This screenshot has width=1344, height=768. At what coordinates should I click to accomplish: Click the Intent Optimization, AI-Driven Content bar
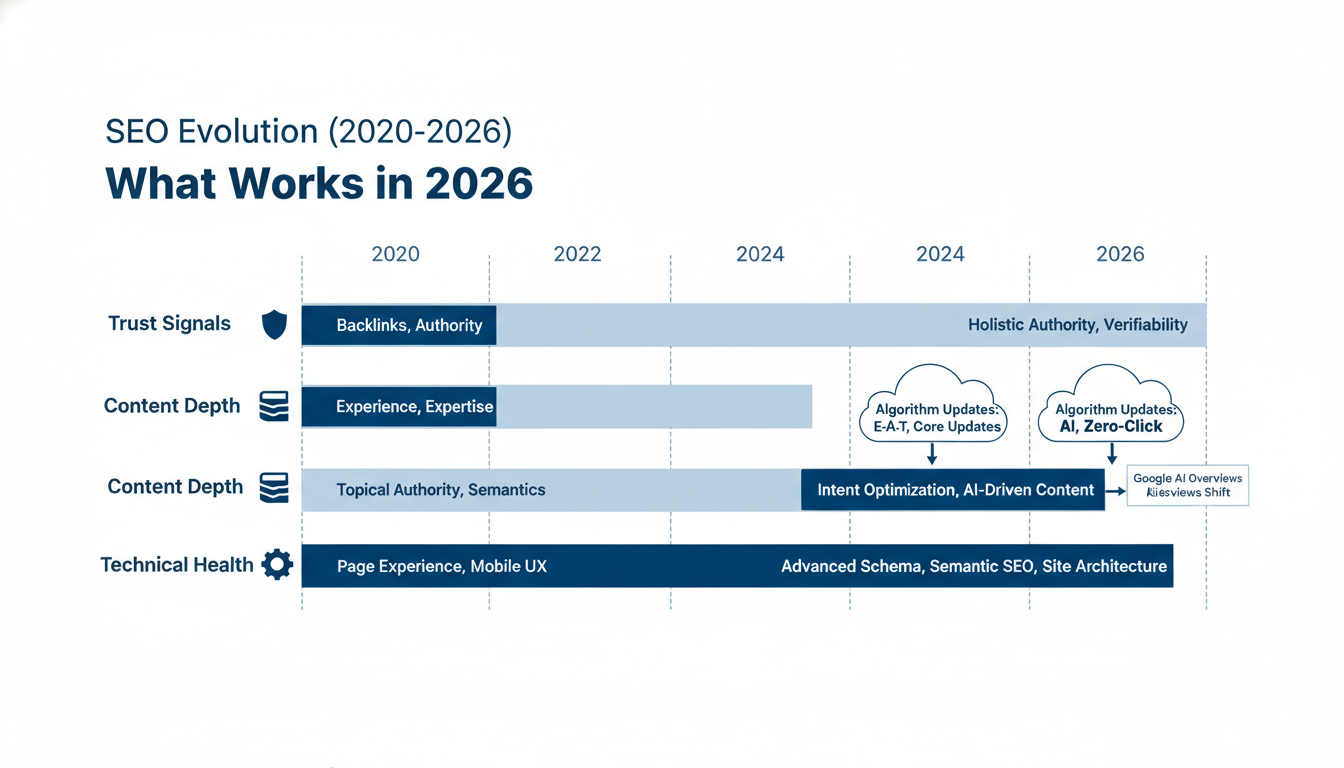coord(953,490)
